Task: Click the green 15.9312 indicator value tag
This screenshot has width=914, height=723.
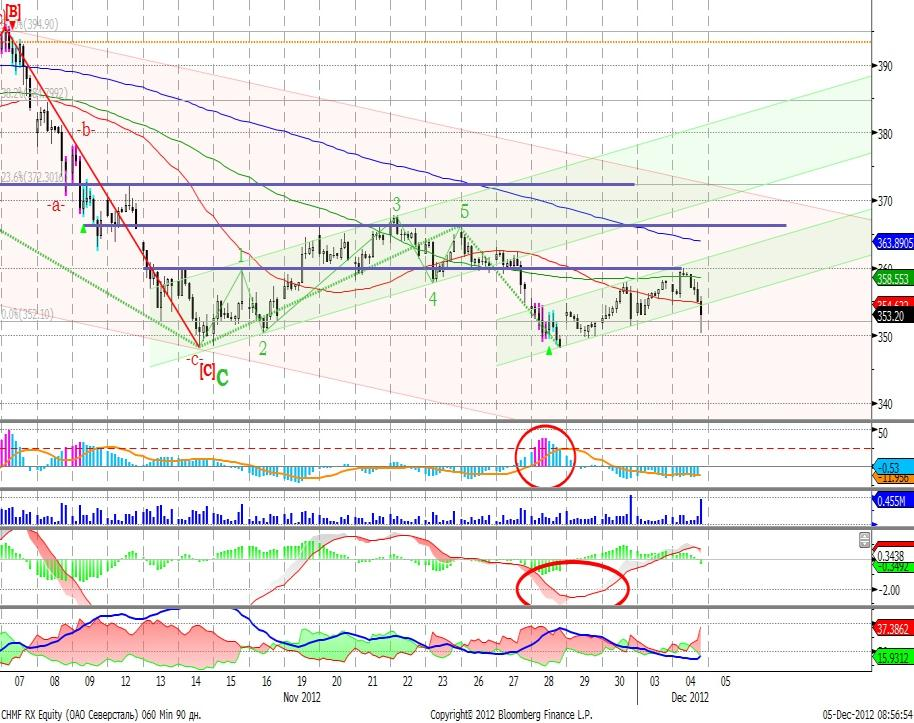Action: [893, 657]
